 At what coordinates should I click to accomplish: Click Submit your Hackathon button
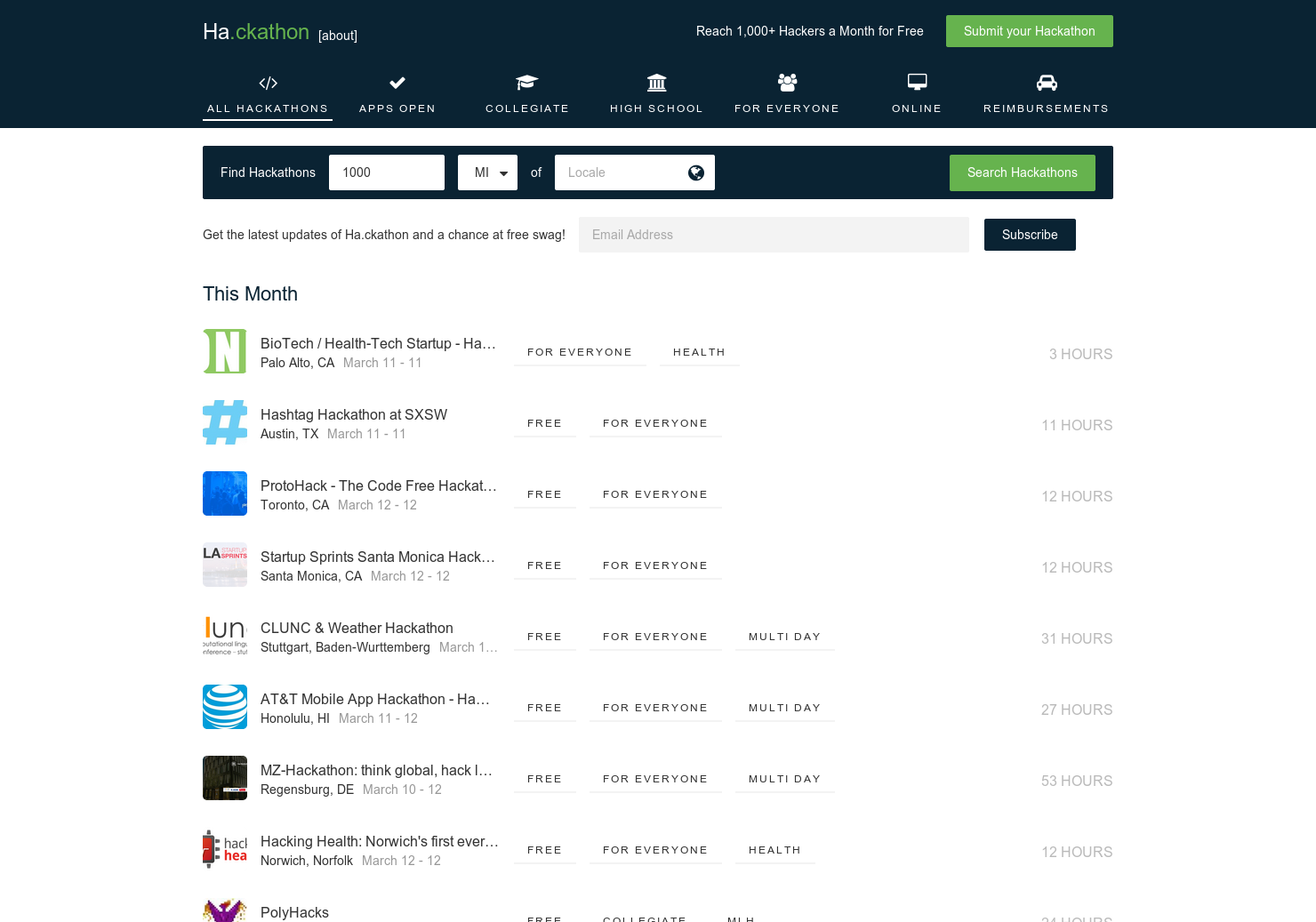1030,31
